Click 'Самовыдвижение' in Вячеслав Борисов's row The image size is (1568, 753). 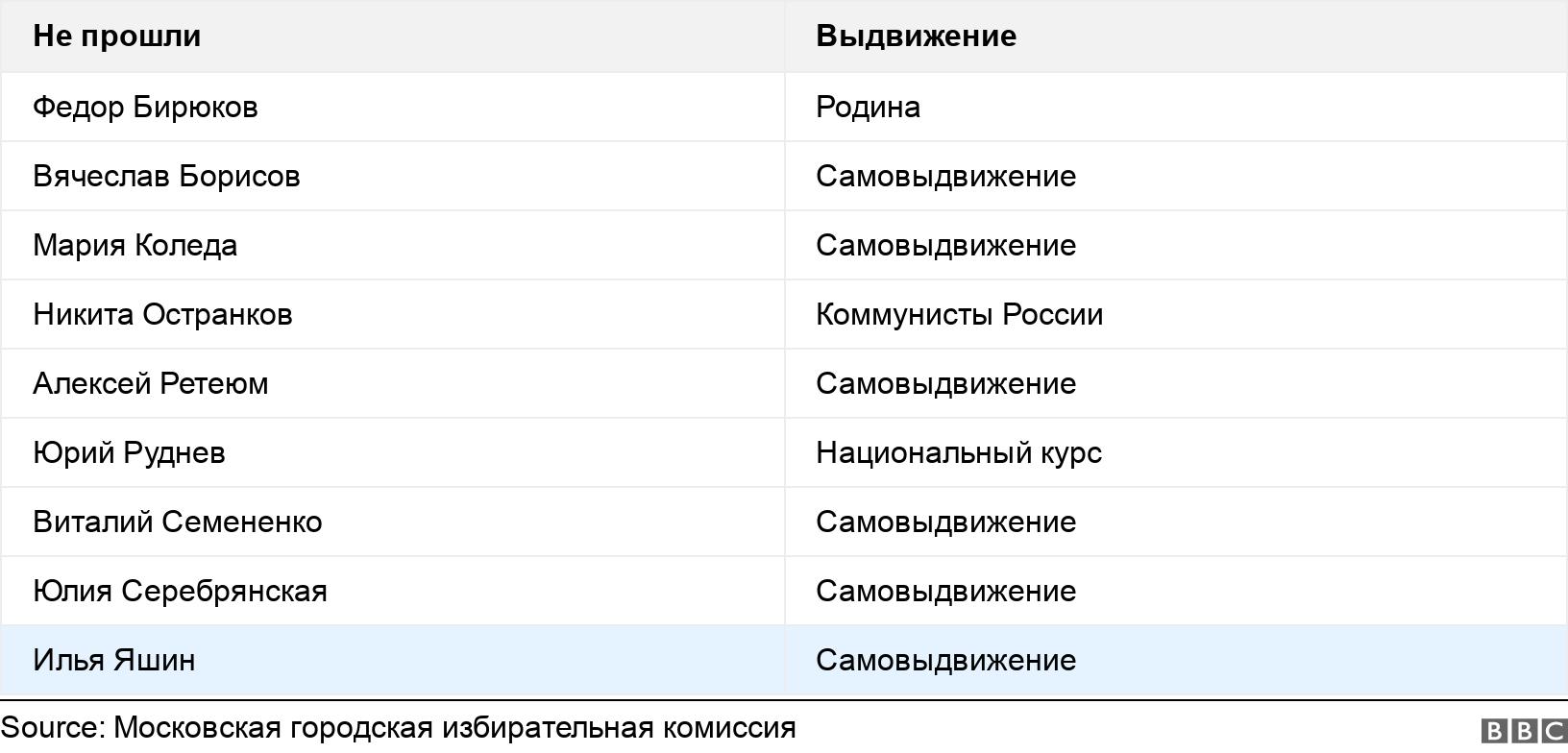(945, 176)
